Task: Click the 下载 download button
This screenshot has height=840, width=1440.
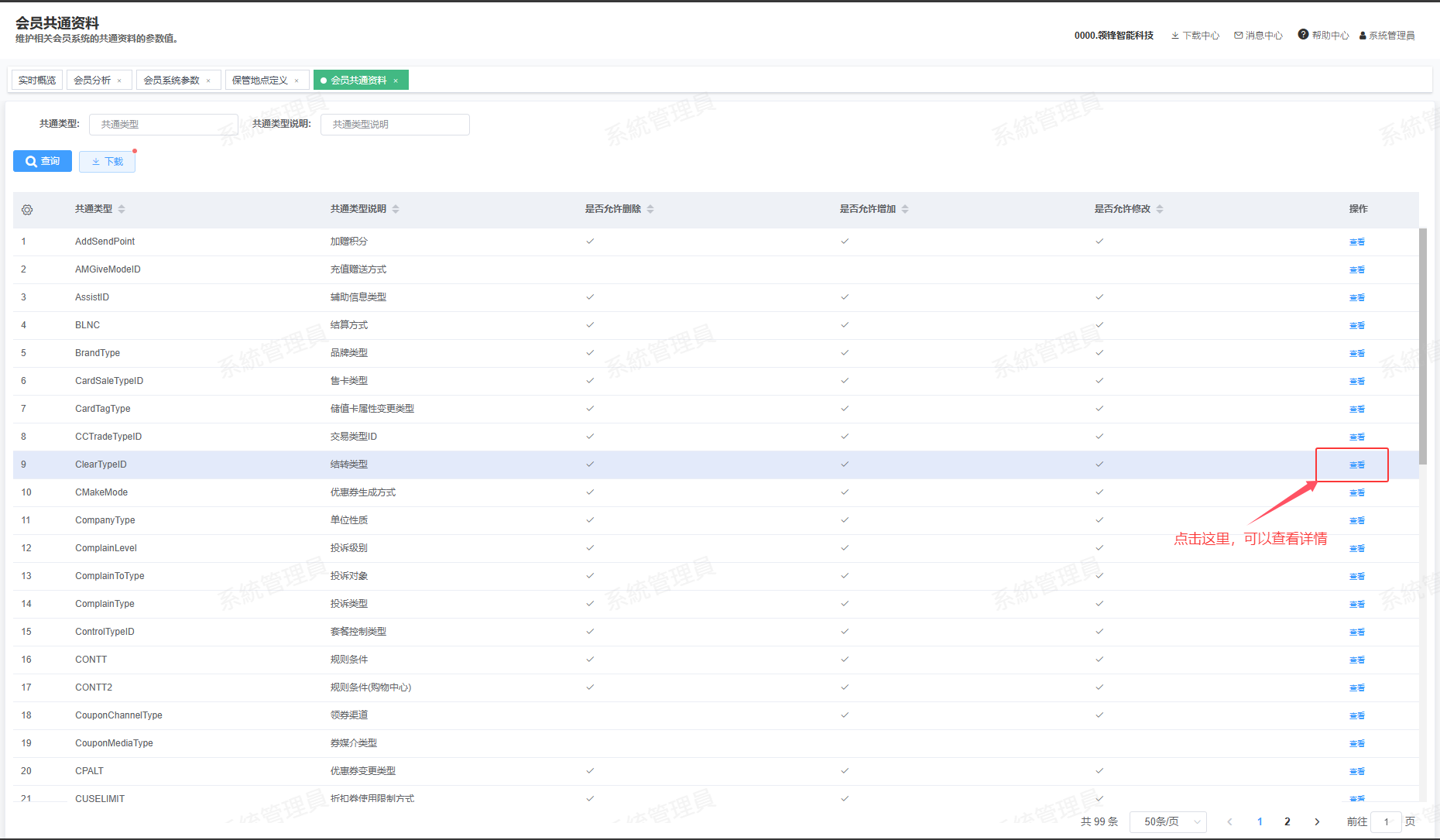Action: point(107,161)
